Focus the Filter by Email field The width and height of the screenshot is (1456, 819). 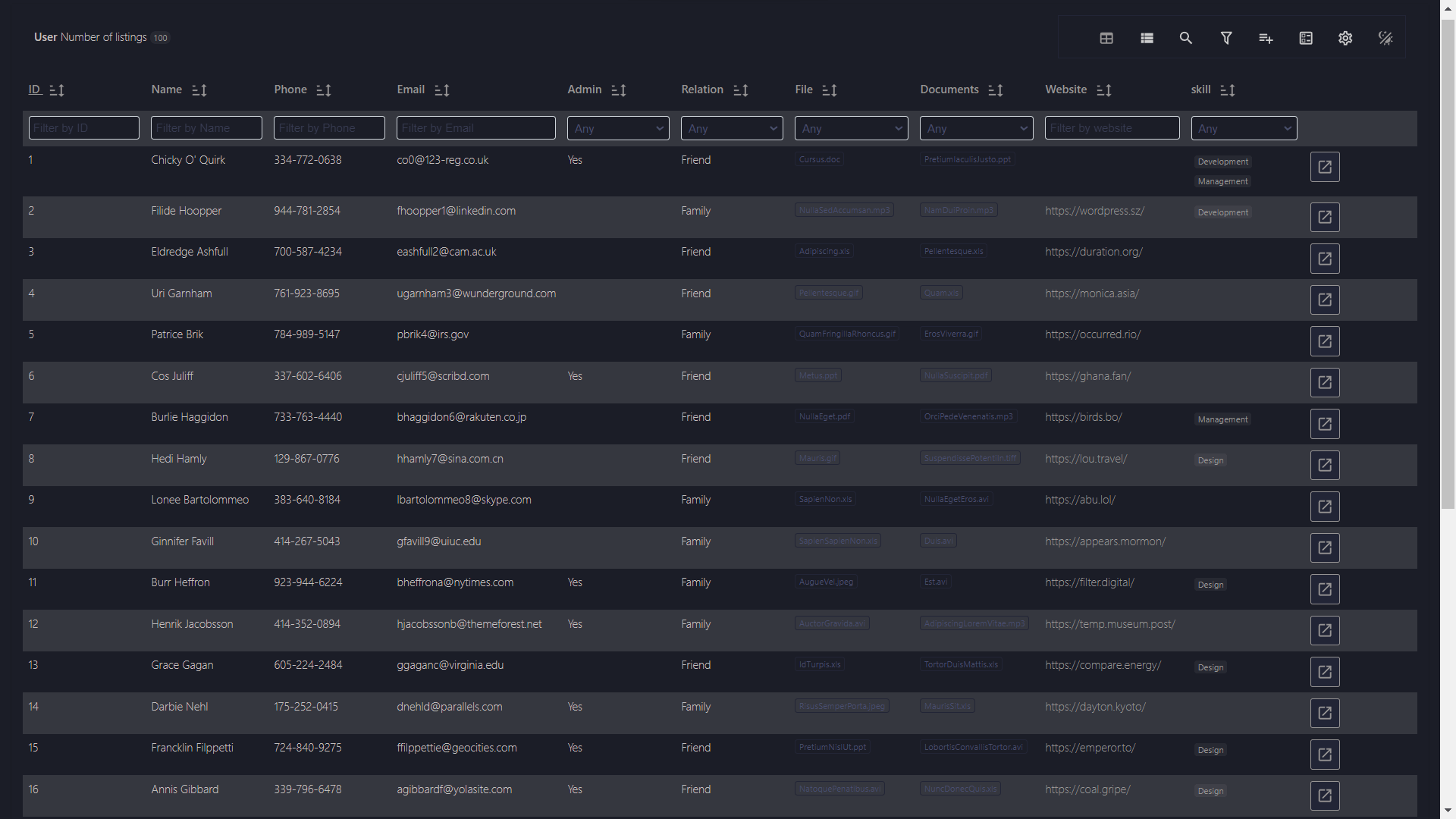[475, 128]
